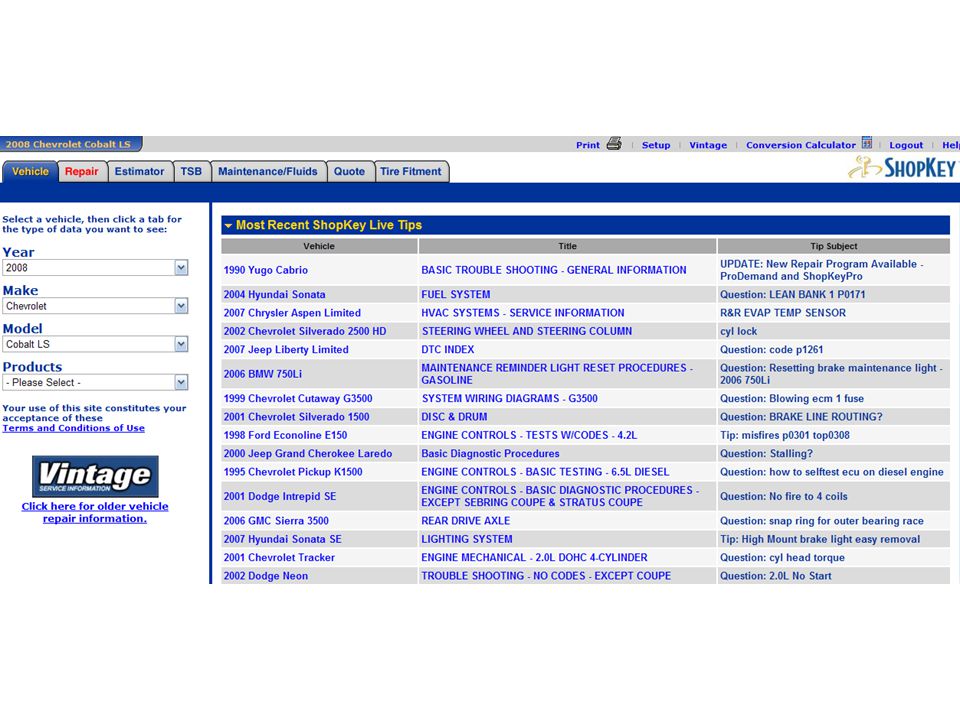
Task: Open 1999 Chevrolet Cutaway G3500 link
Action: [x=298, y=399]
